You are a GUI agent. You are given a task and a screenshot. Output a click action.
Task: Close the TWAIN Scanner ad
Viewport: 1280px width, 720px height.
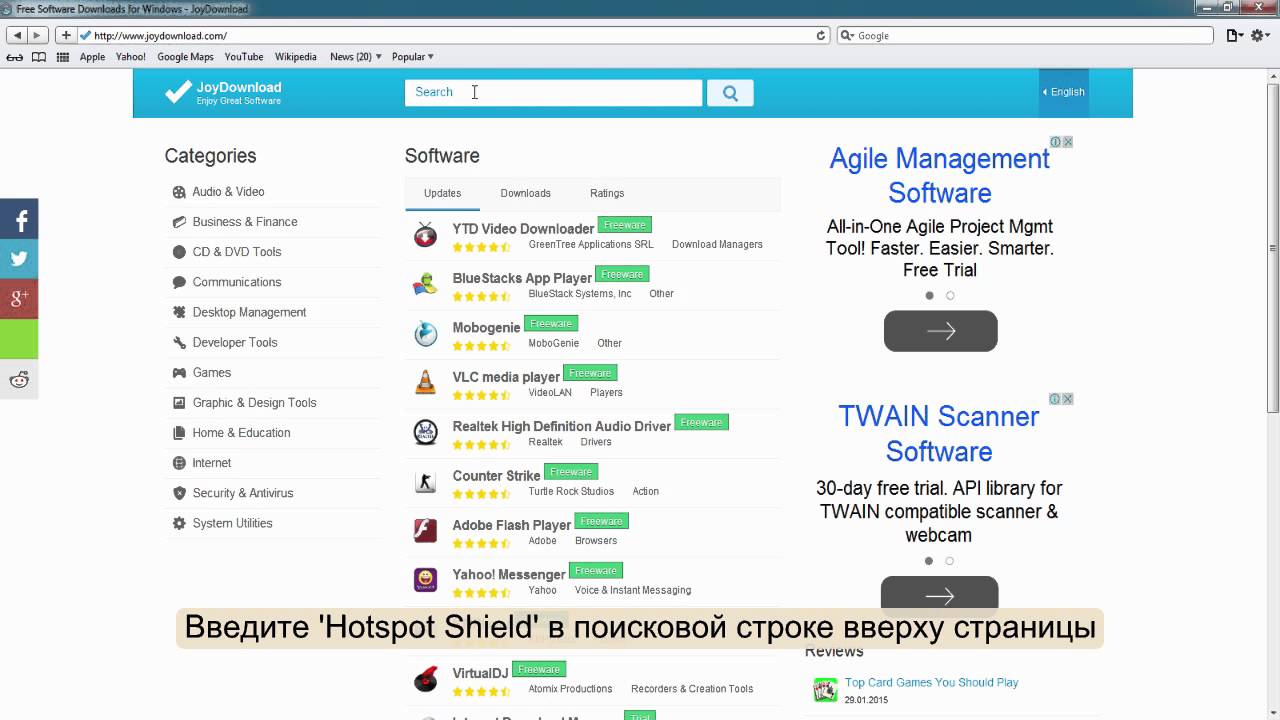[x=1068, y=399]
